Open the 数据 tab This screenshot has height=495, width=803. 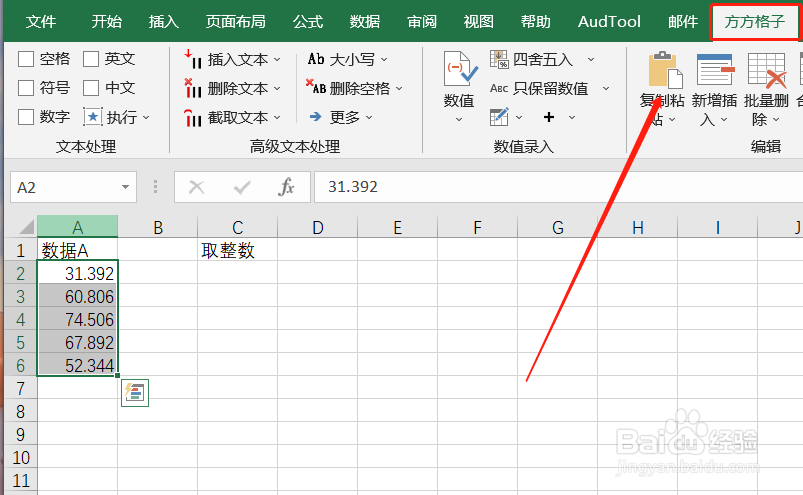(365, 21)
